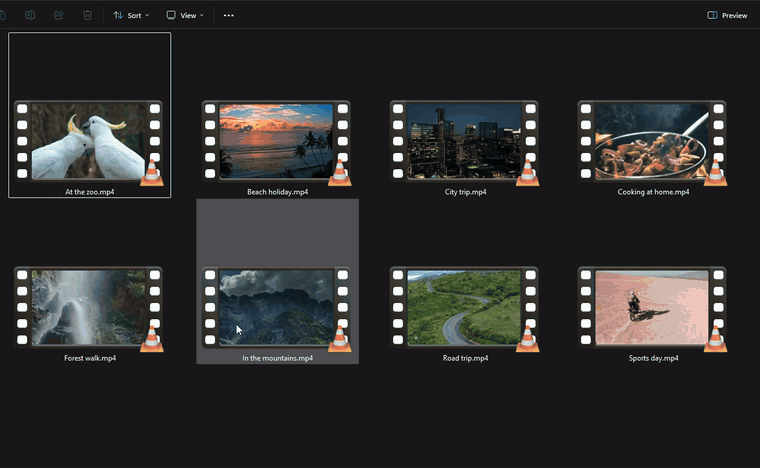Select the Sports day.mp4 thumbnail

652,307
